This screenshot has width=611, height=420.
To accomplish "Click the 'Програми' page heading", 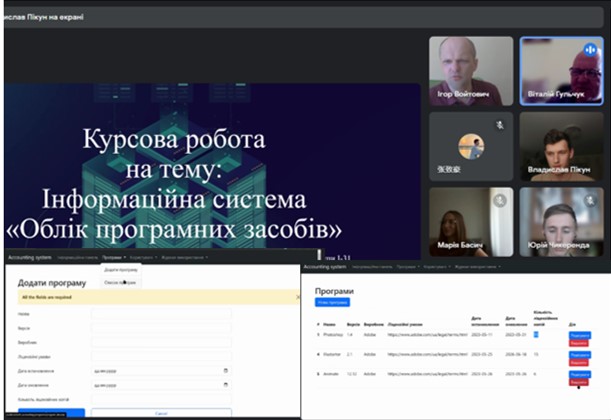I will [x=334, y=291].
